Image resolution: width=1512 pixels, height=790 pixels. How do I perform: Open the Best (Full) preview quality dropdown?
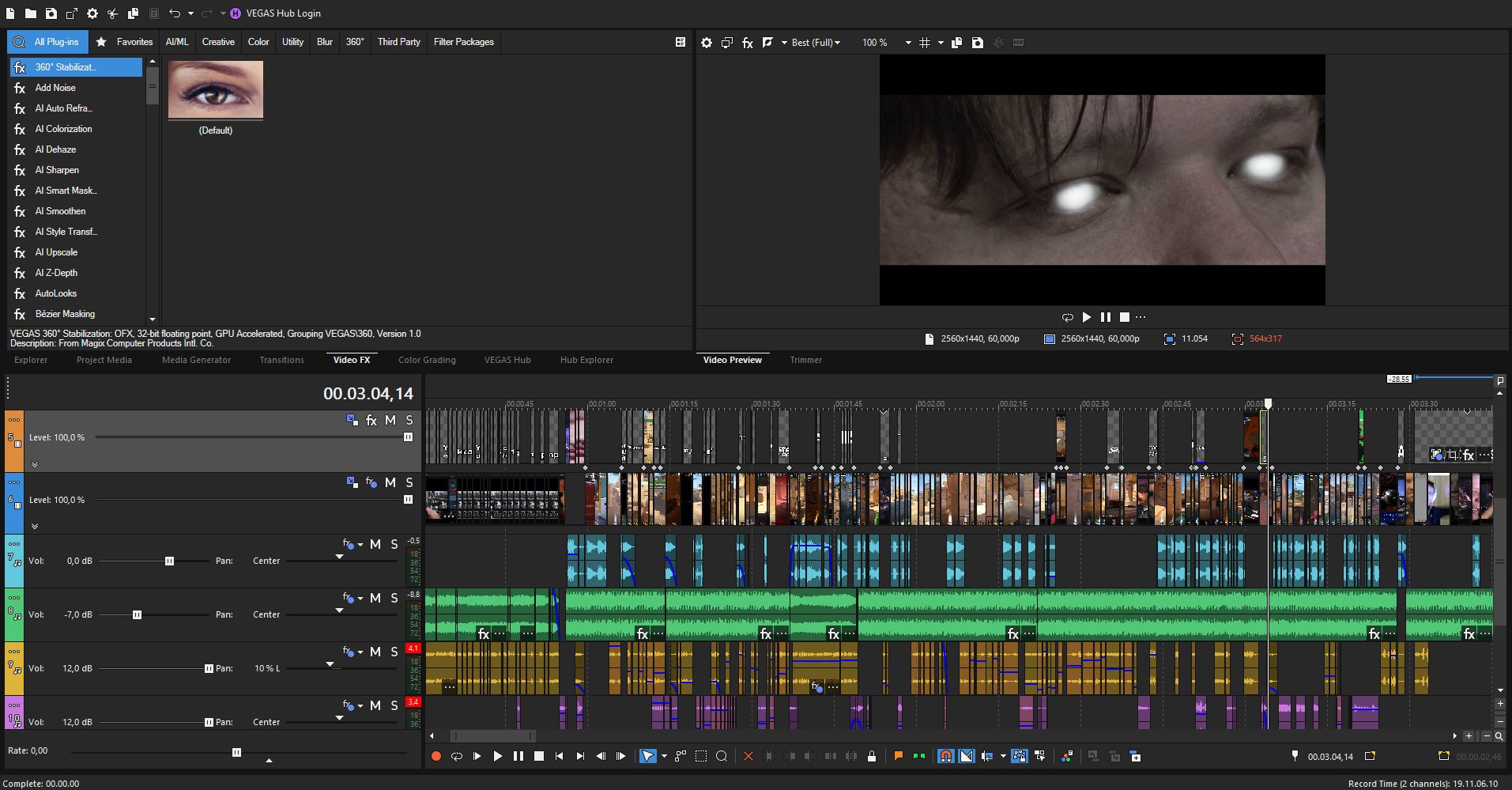(x=816, y=43)
